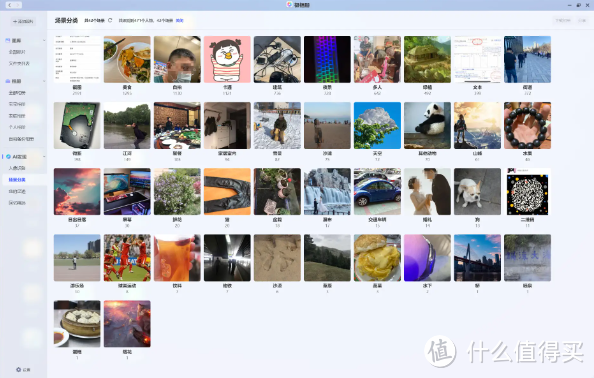Viewport: 594px width, 378px height.
Task: Open the 美食 food plates thumbnail
Action: (127, 59)
